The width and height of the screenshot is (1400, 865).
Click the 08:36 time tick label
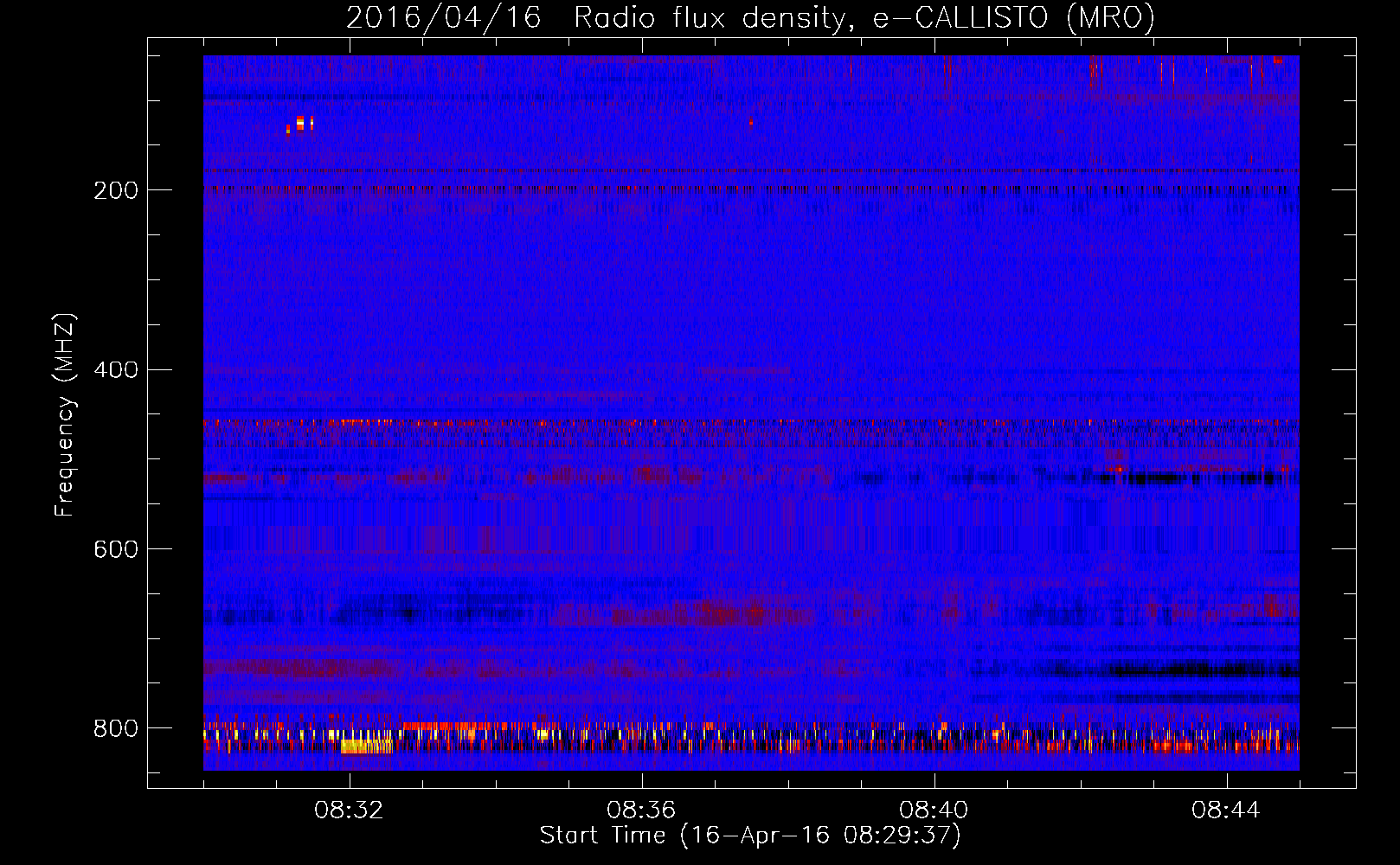coord(641,811)
